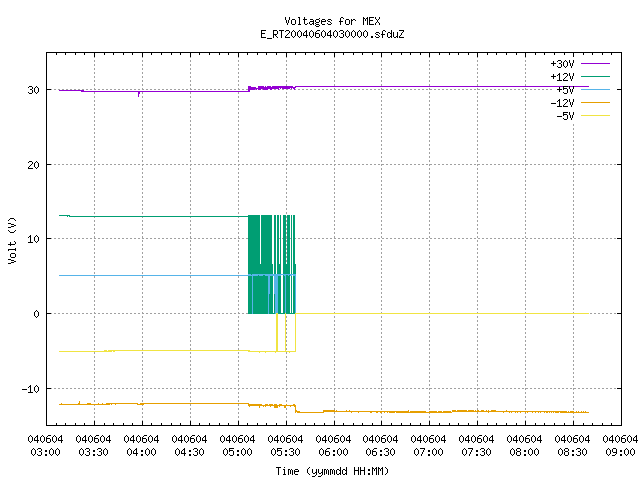Click the blue +5V legend line sample

[595, 89]
